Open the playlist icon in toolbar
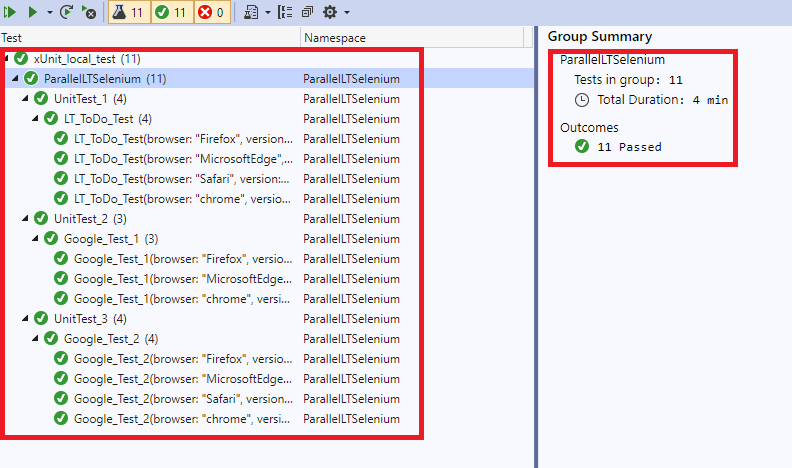This screenshot has width=792, height=468. click(251, 12)
